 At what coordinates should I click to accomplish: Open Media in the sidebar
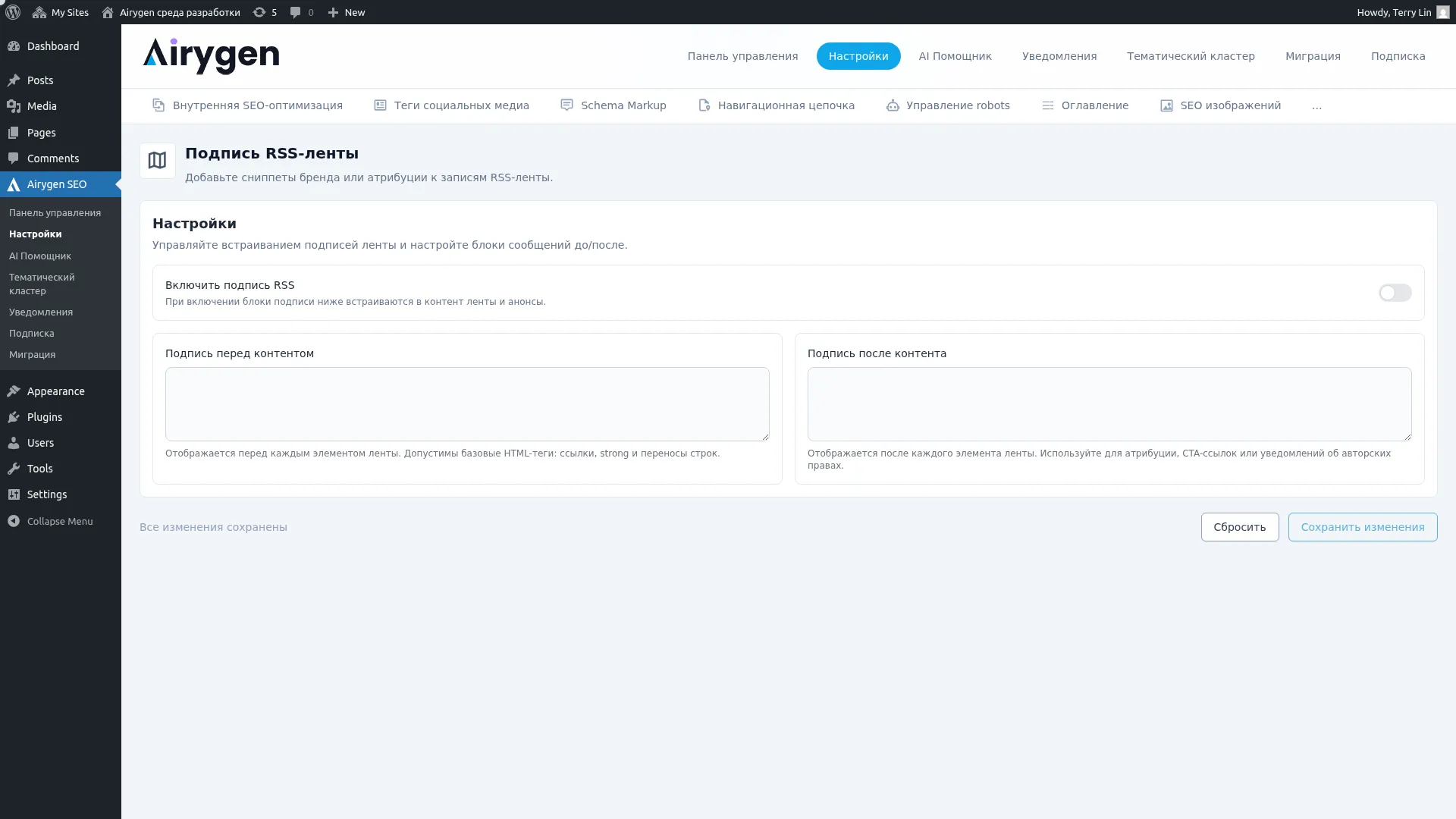coord(61,106)
